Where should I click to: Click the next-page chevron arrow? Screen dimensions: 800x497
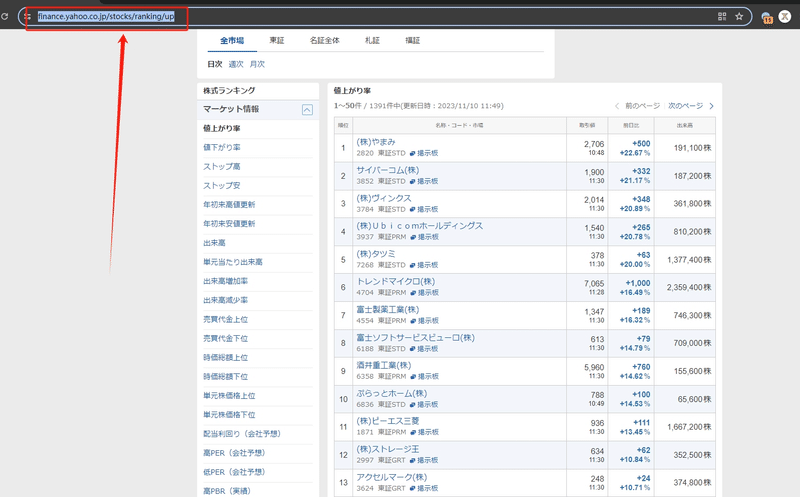coord(711,106)
